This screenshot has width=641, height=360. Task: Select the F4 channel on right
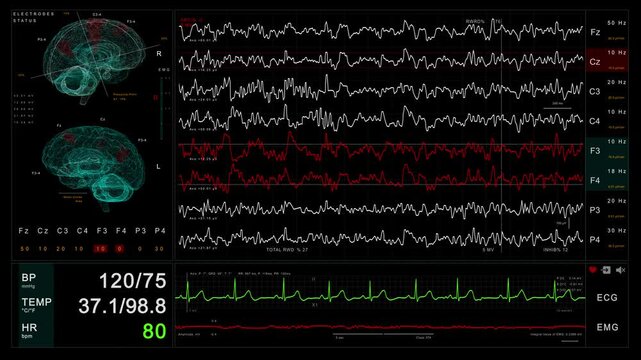tap(595, 180)
